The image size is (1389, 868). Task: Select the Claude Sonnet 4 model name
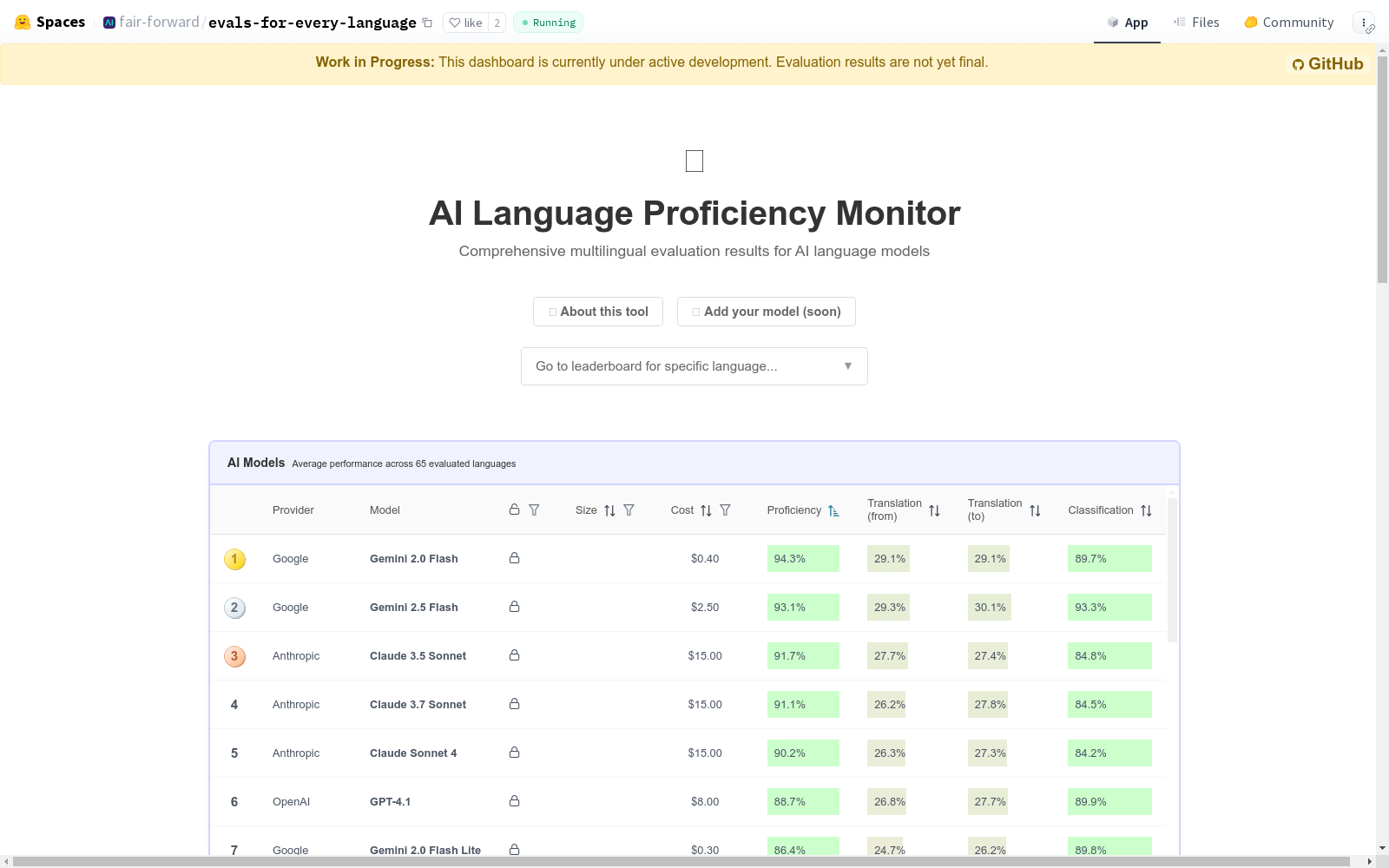(x=413, y=753)
